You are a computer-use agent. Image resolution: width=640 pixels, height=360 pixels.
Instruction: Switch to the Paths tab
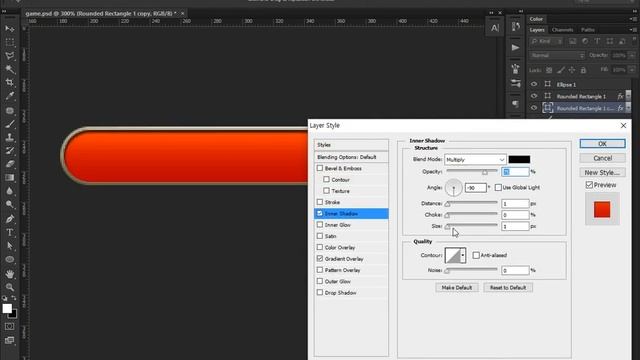(x=588, y=30)
